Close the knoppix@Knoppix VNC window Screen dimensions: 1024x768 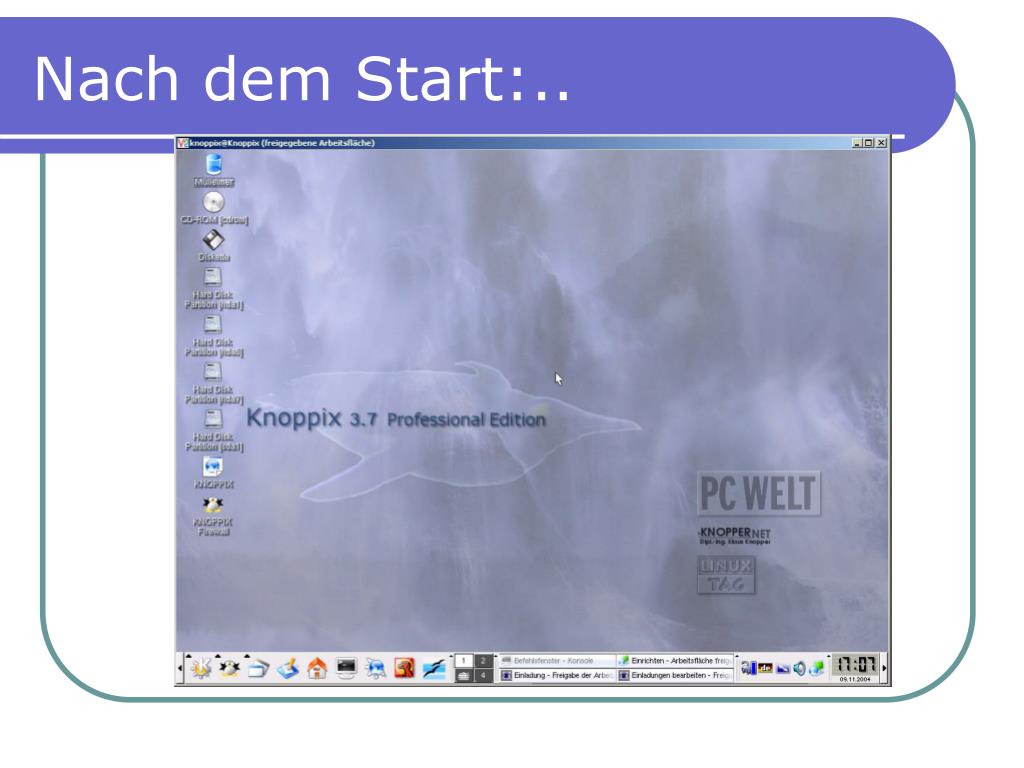coord(881,143)
